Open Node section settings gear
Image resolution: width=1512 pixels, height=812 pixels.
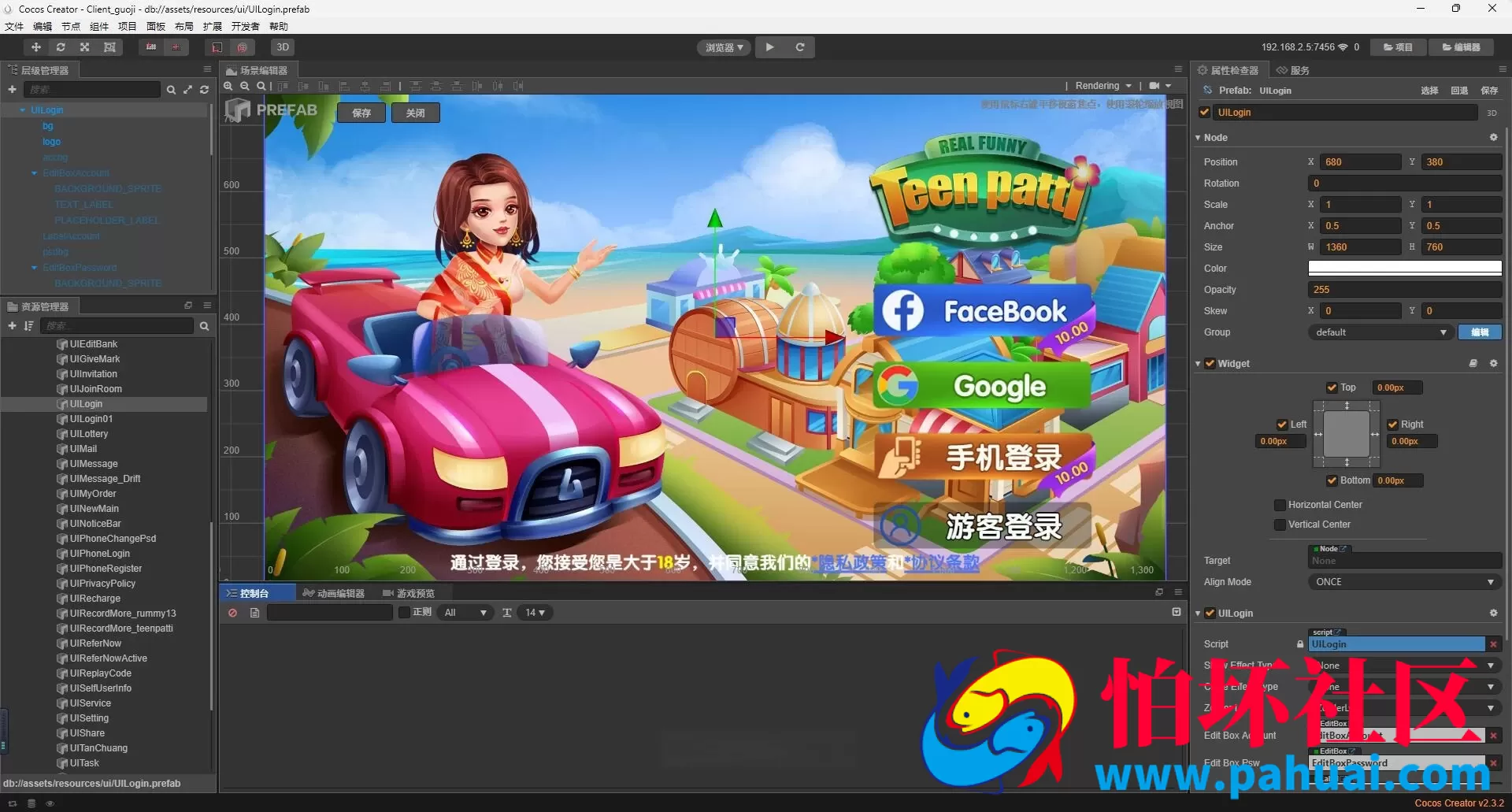tap(1493, 137)
